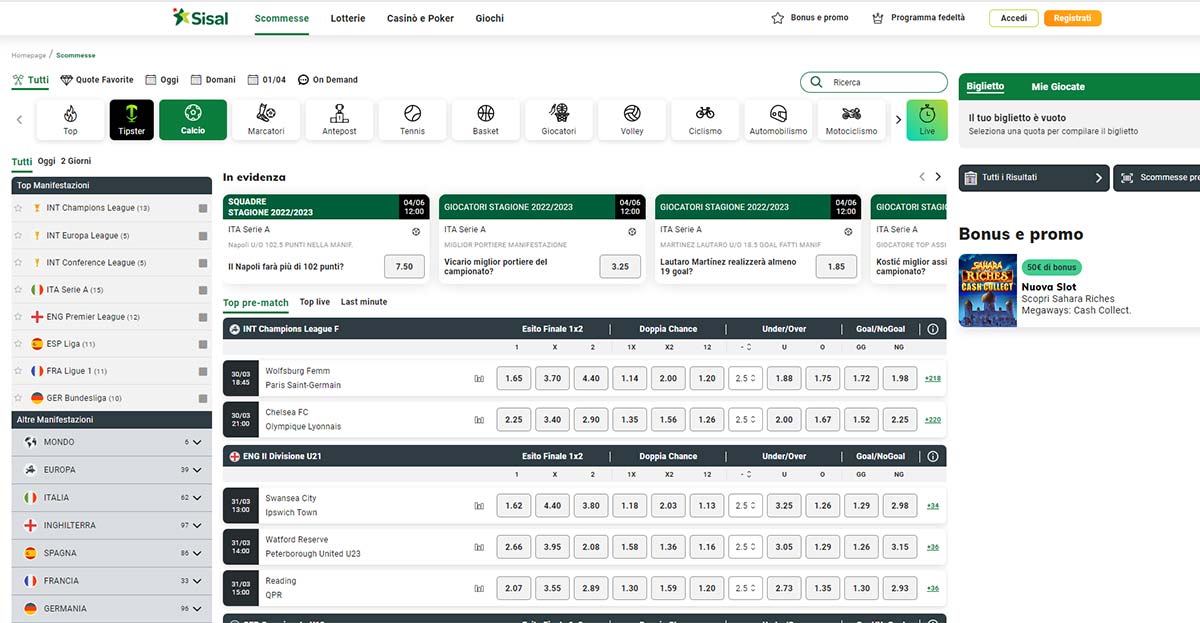
Task: Switch to the Top live tab
Action: pyautogui.click(x=314, y=302)
